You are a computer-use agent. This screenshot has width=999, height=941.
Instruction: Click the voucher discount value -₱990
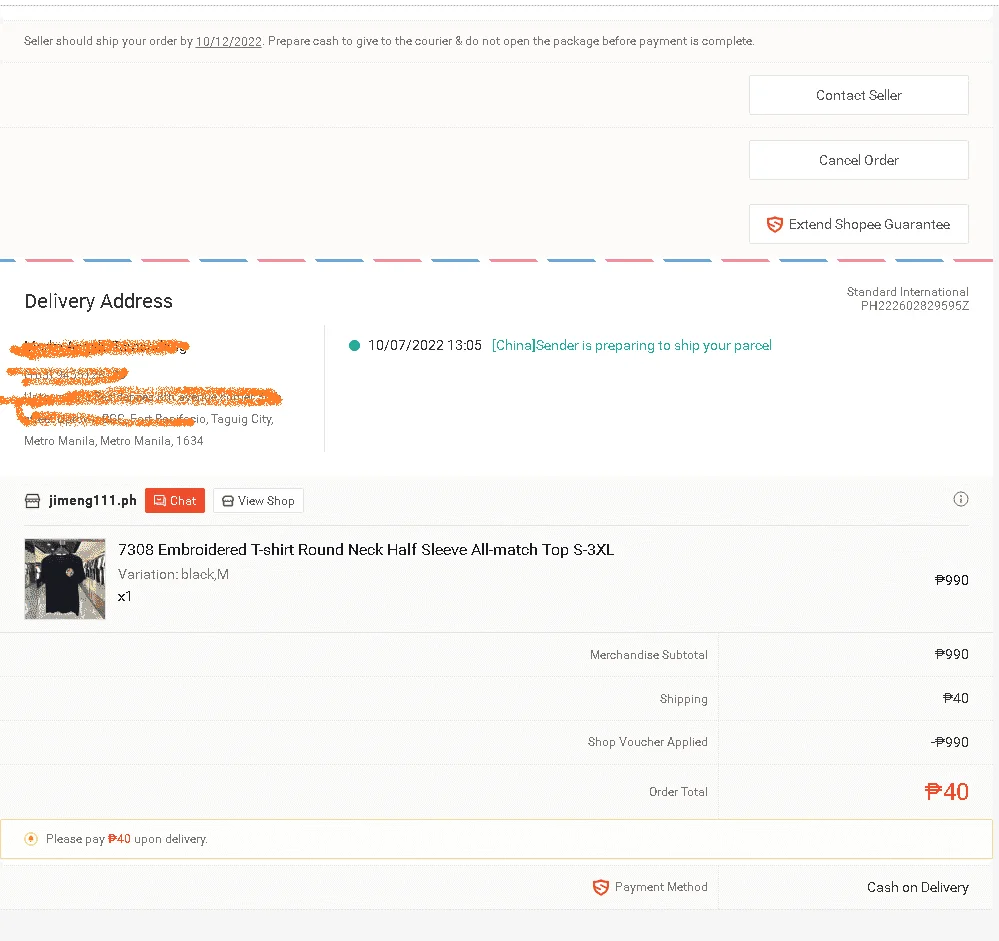(x=949, y=742)
